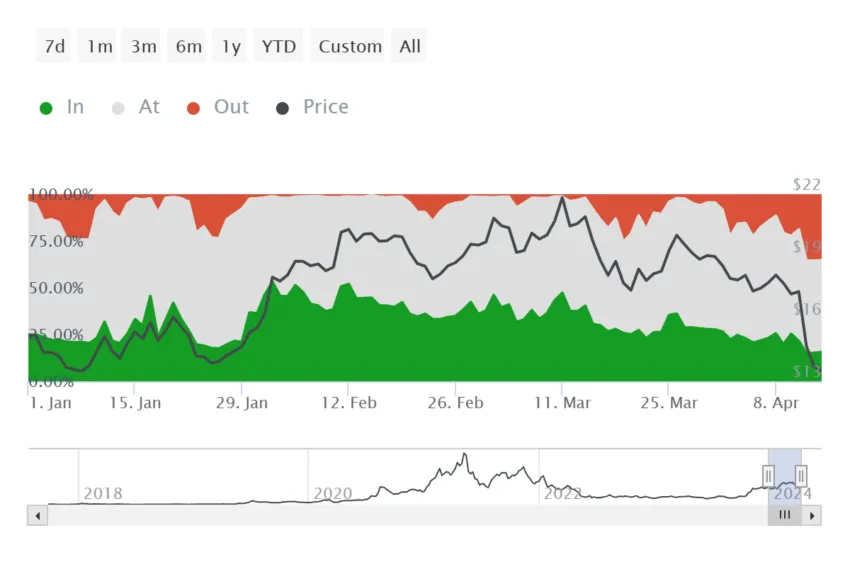Screen dimensions: 850x567
Task: Toggle the red Out series legend
Action: 217,107
